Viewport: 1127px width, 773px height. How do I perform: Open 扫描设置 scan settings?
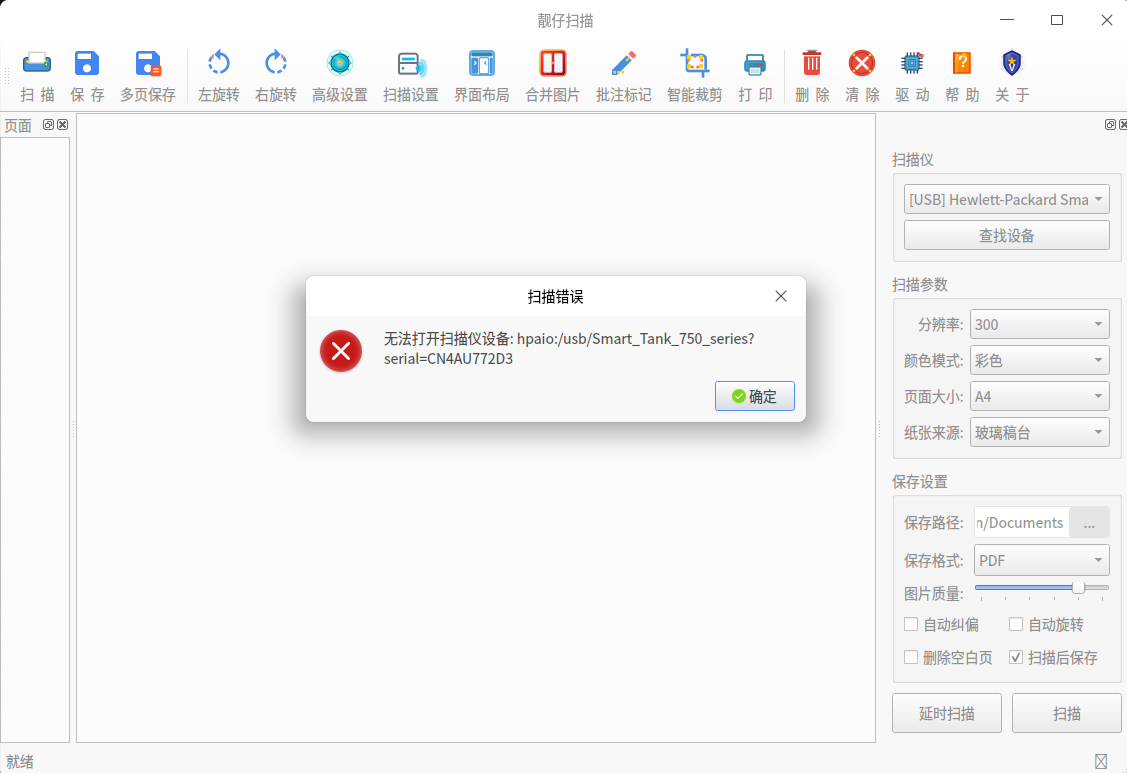(411, 63)
